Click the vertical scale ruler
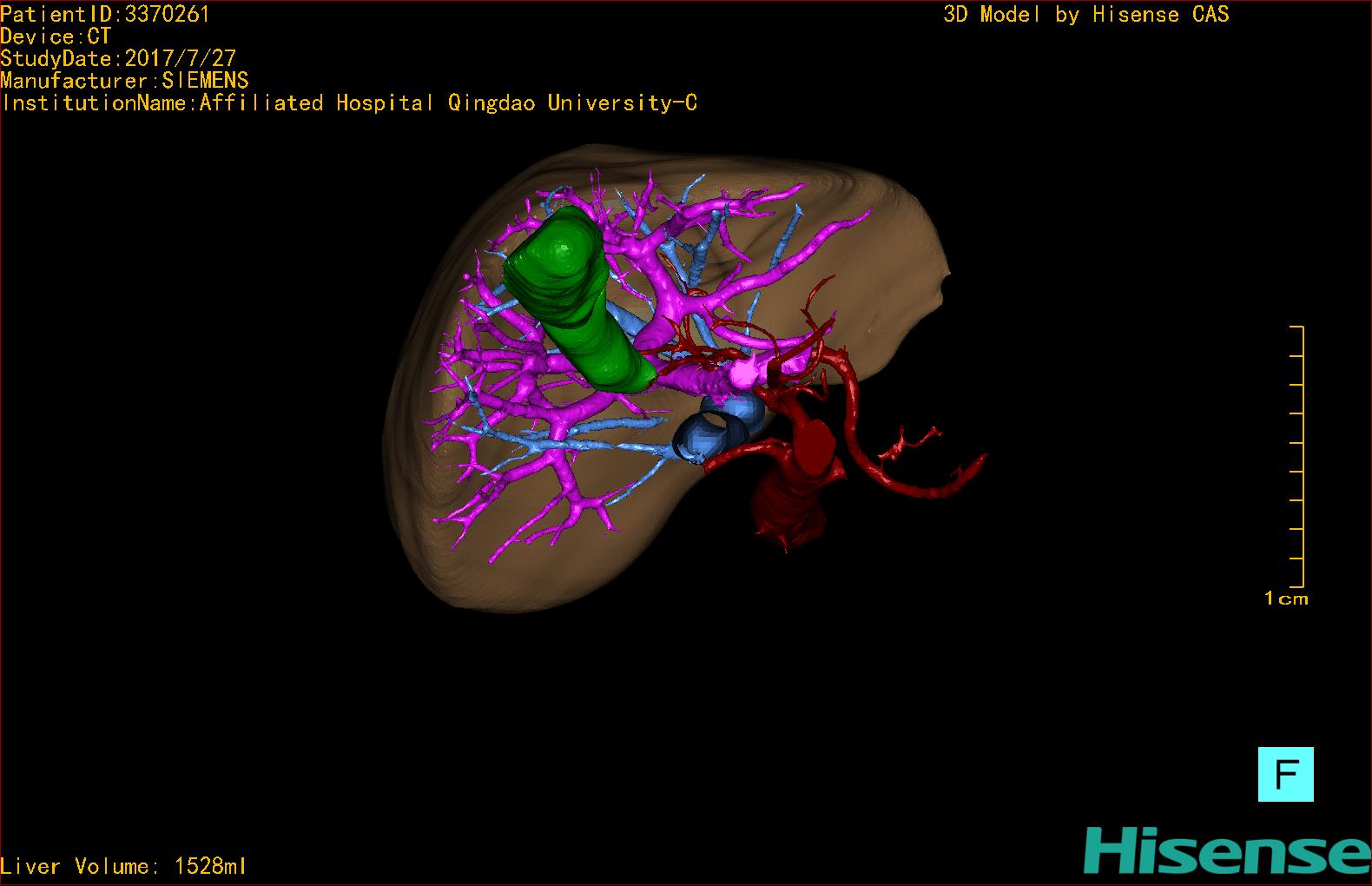 pyautogui.click(x=1297, y=457)
